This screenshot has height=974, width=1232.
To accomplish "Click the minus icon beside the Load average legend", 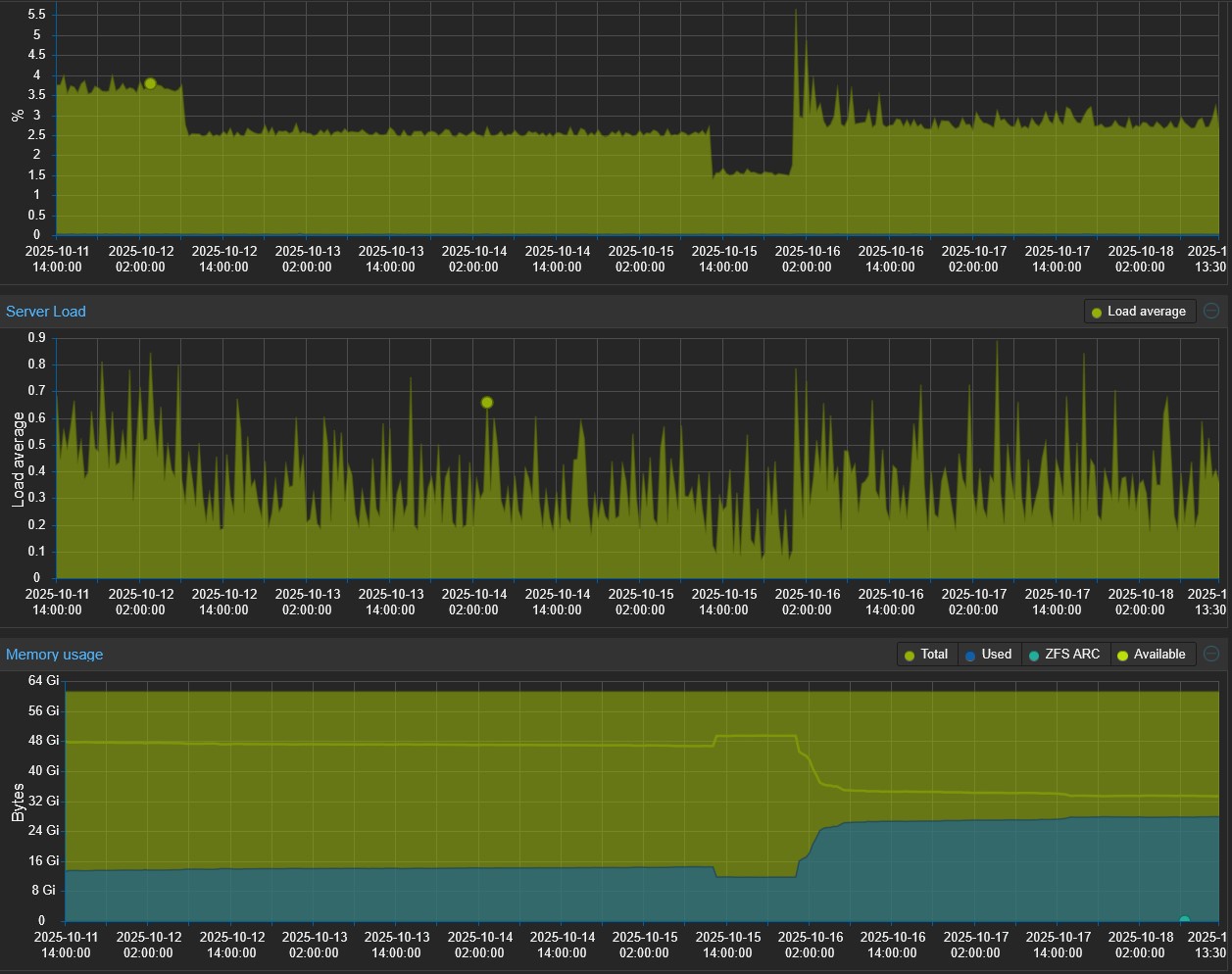I will 1211,310.
